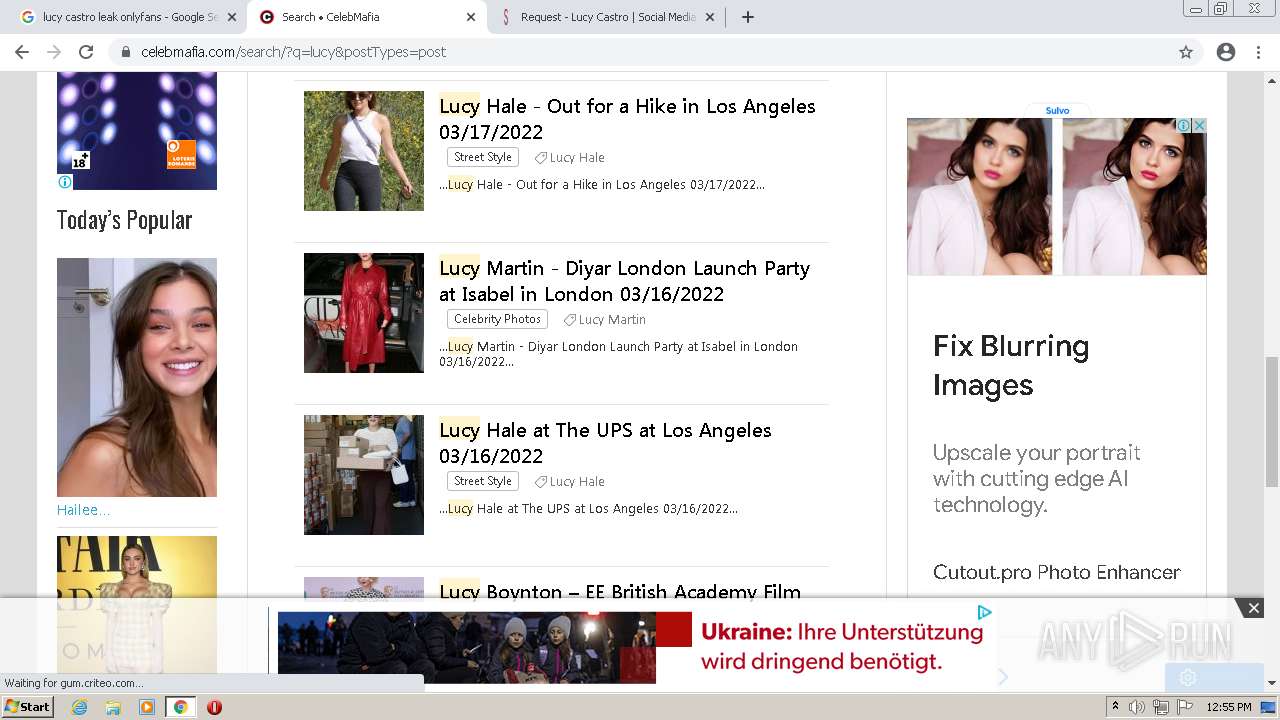The height and width of the screenshot is (720, 1280).
Task: Open Lucy Hale hiking thumbnail image
Action: (x=364, y=151)
